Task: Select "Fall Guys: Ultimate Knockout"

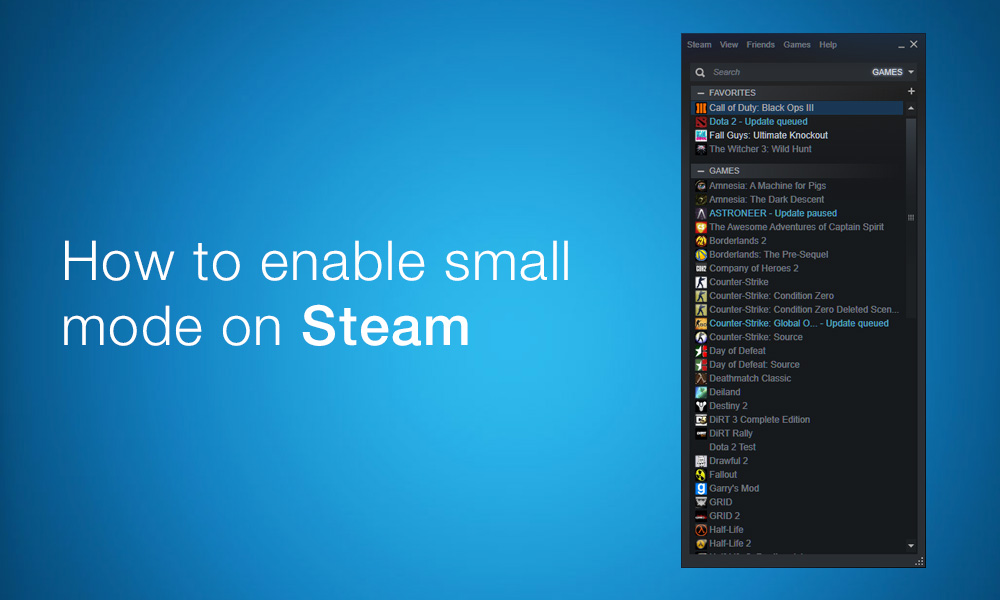Action: click(768, 135)
